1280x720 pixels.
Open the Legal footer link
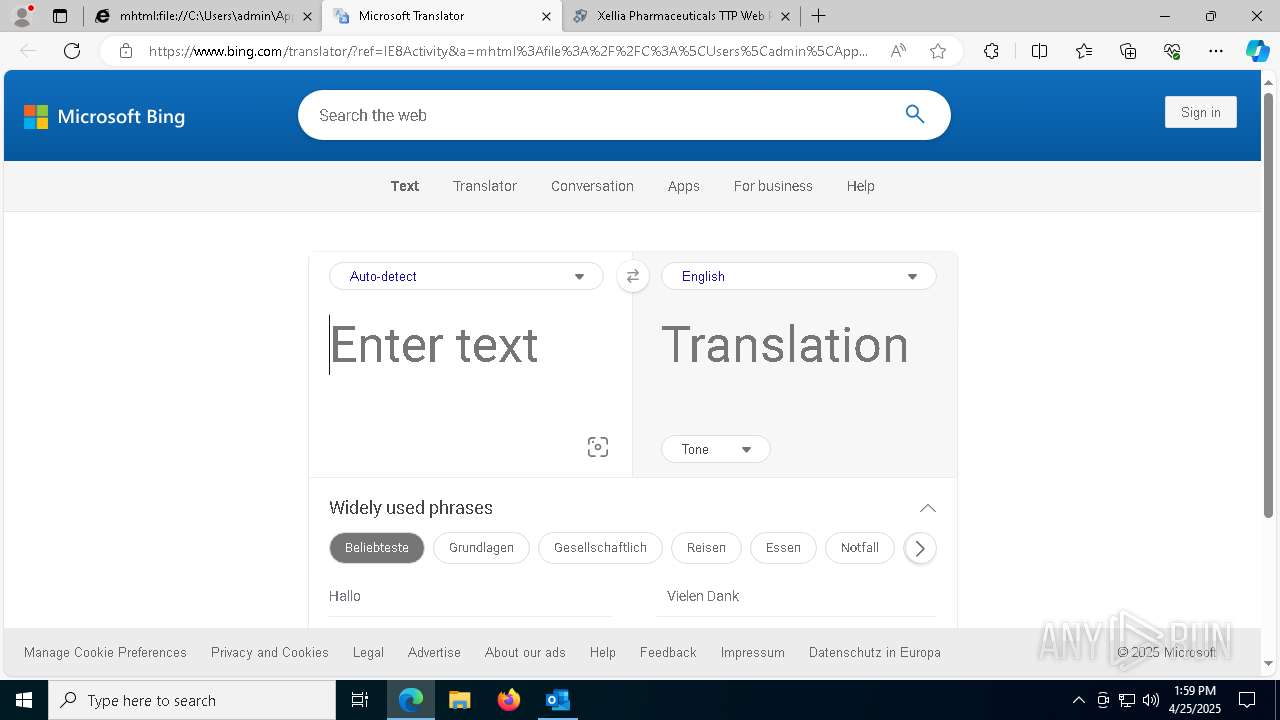(x=368, y=652)
